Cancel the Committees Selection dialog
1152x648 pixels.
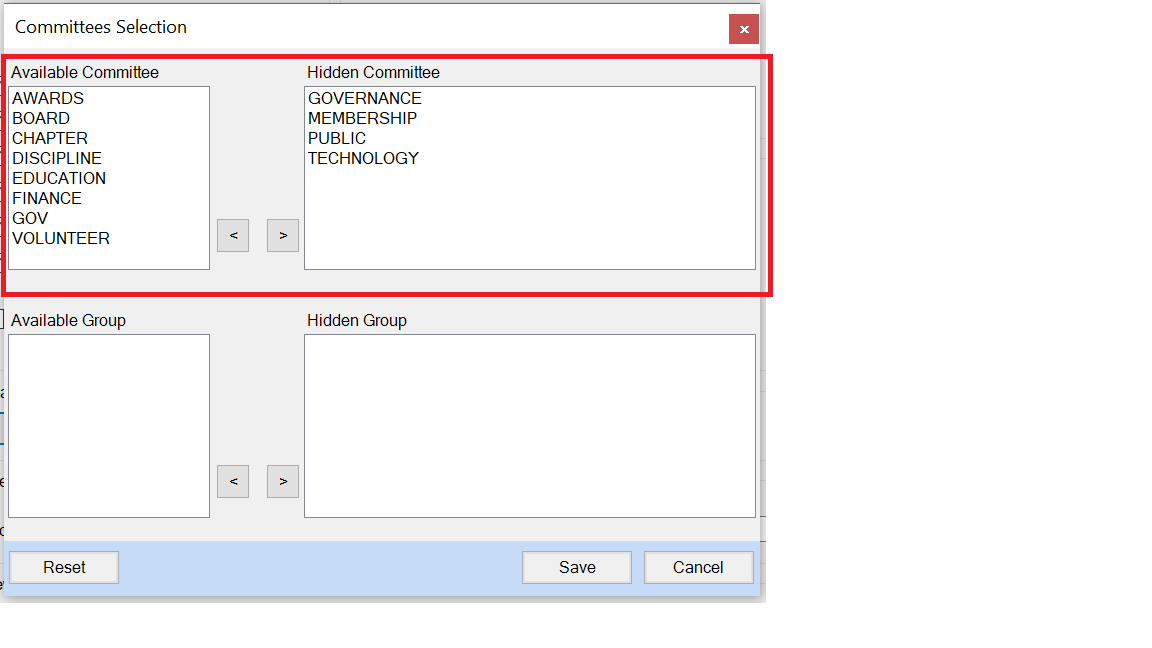coord(698,567)
